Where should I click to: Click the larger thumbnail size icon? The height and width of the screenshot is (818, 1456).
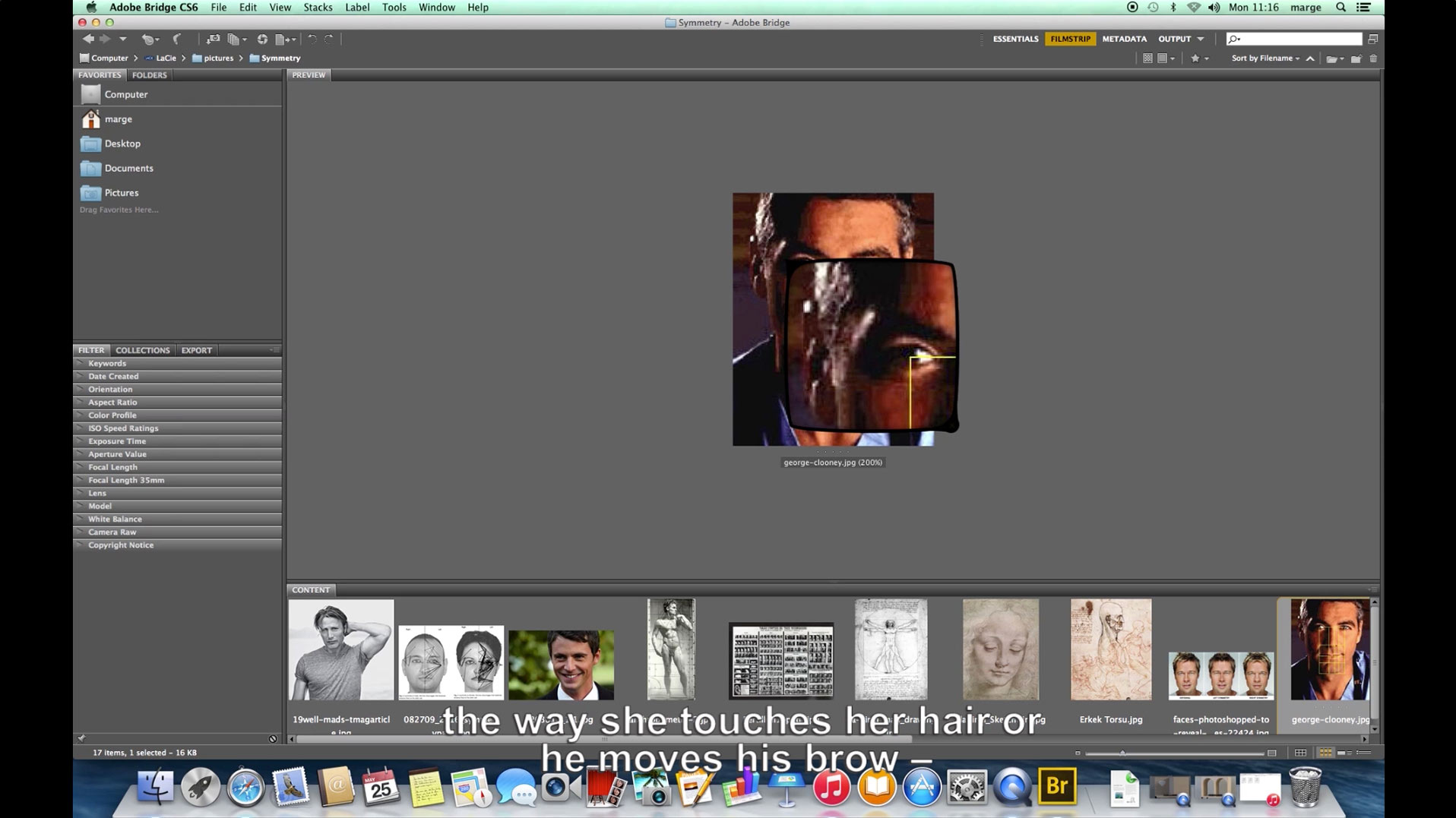1272,753
